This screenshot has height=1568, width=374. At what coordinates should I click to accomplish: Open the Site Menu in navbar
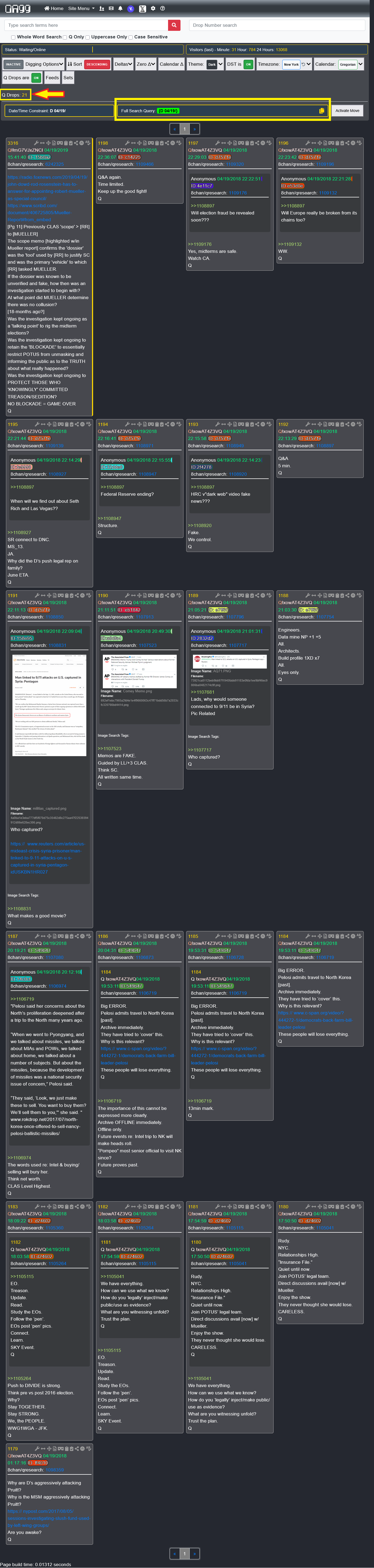coord(80,9)
